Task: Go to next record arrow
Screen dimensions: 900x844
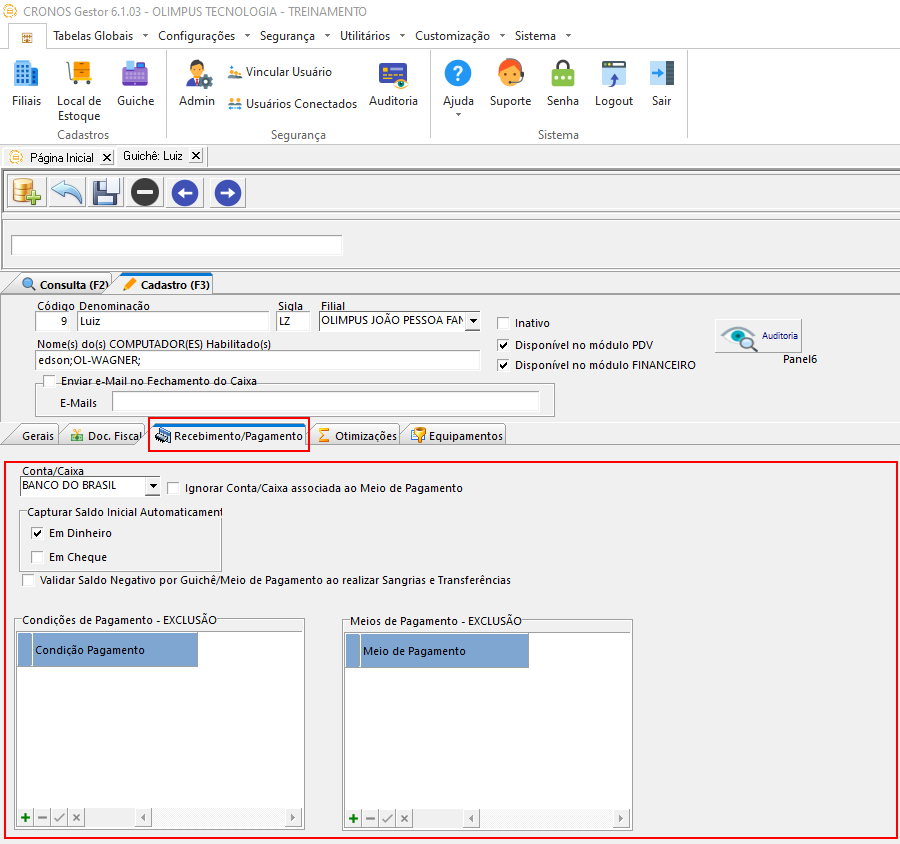Action: point(228,192)
